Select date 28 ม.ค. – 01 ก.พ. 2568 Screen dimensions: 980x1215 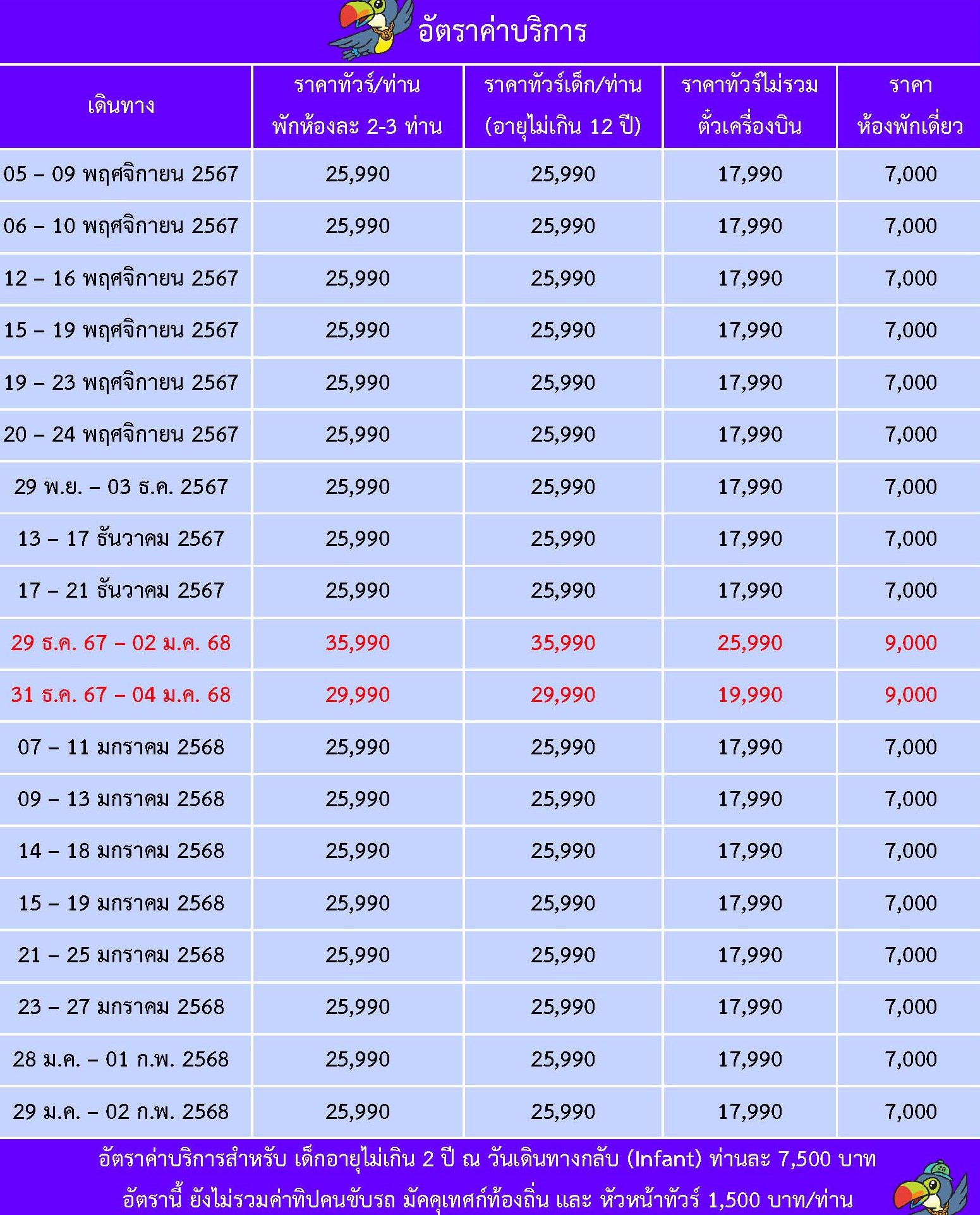click(121, 1059)
